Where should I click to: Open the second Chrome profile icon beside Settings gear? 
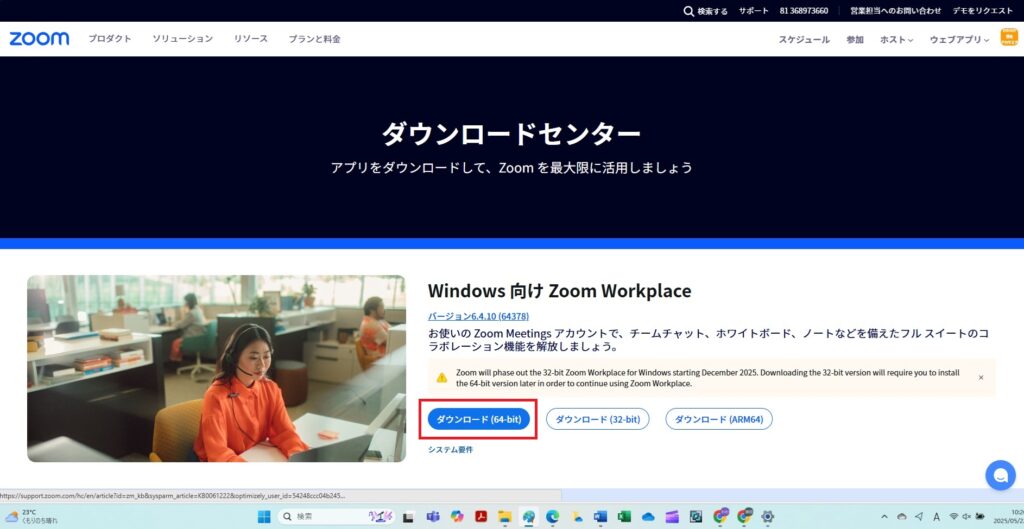(x=744, y=517)
